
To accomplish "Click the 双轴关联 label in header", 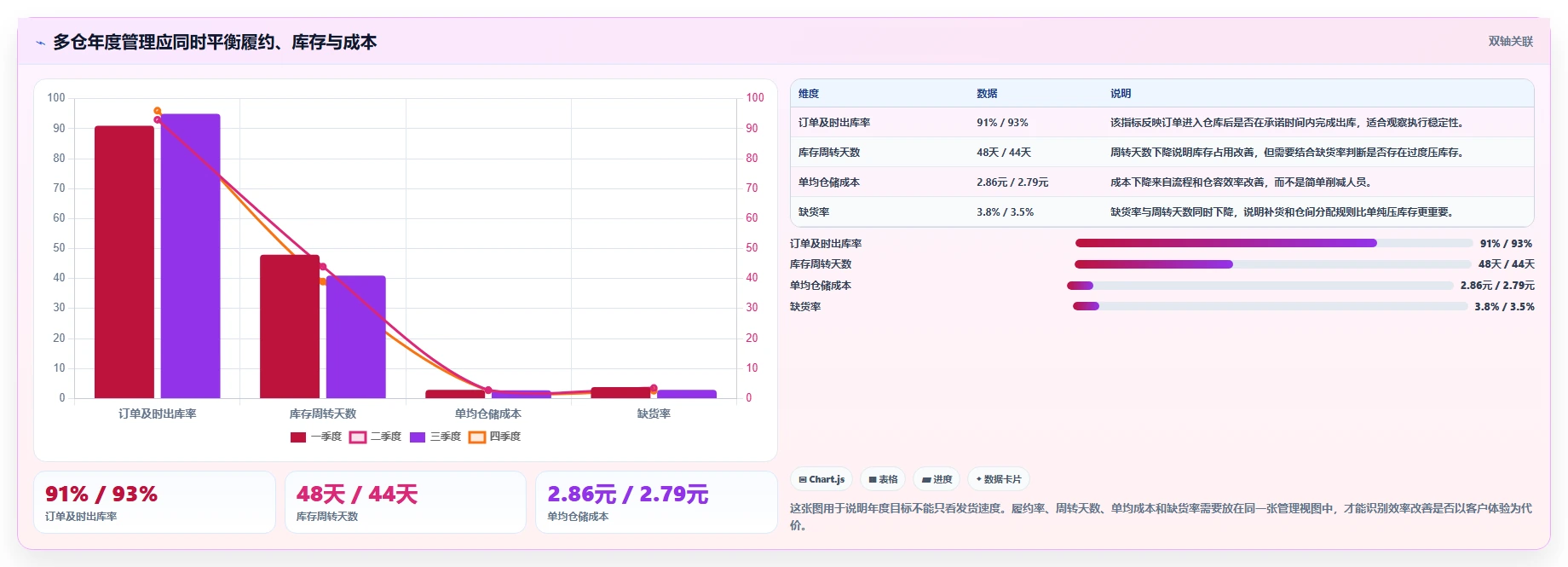I will (x=1510, y=41).
